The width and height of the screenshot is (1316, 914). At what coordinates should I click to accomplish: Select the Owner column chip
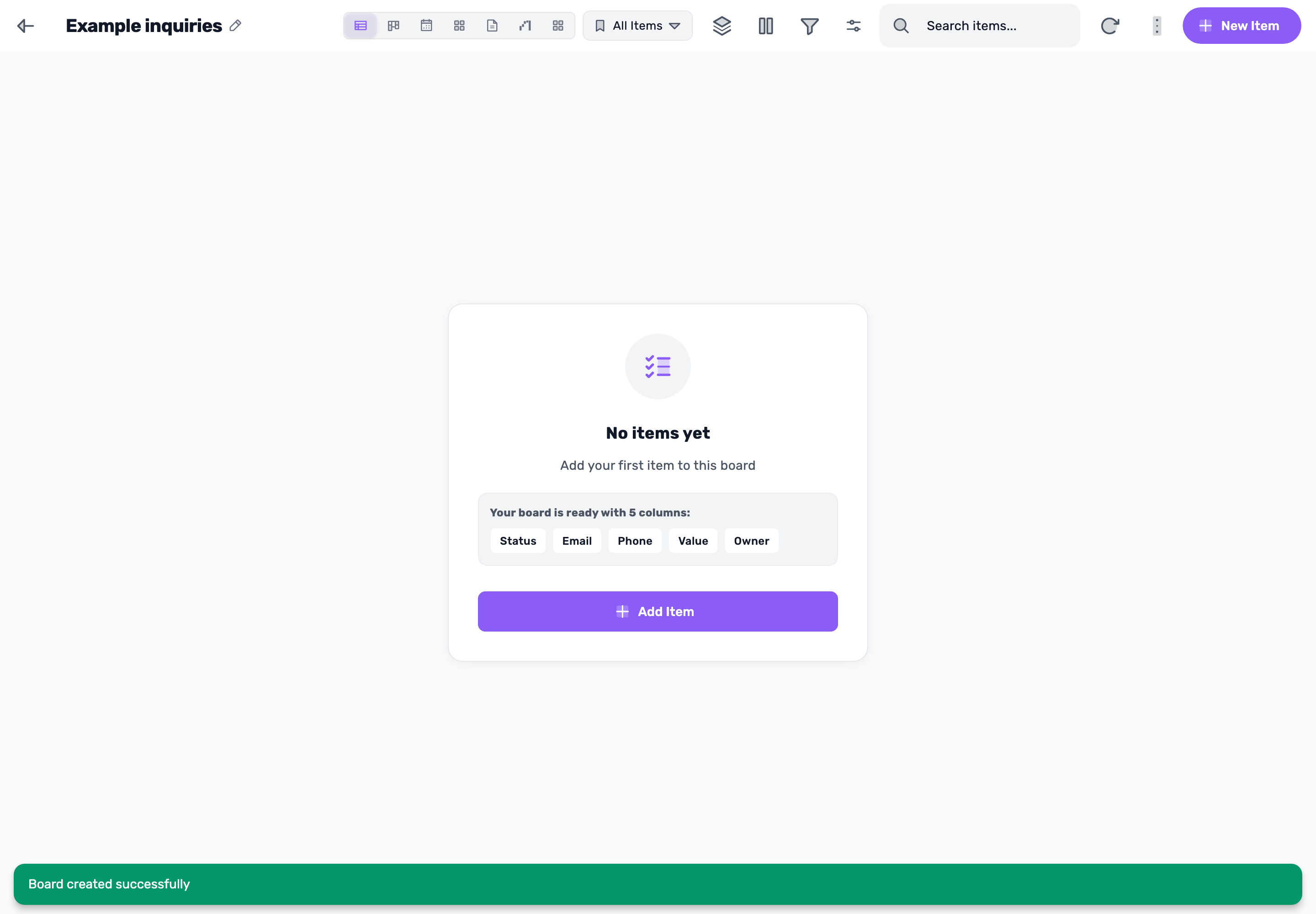pos(751,541)
